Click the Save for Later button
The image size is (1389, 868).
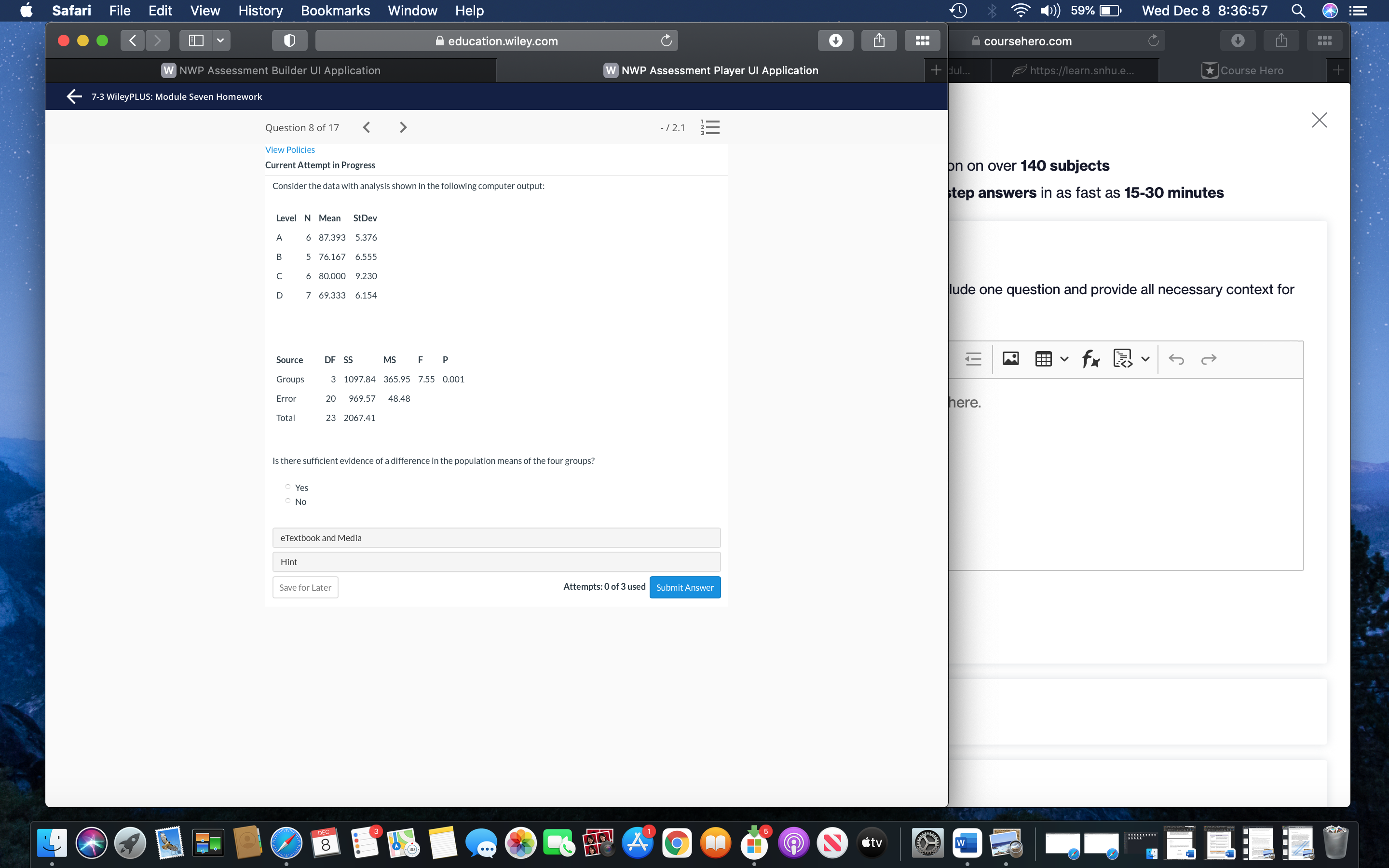[305, 587]
